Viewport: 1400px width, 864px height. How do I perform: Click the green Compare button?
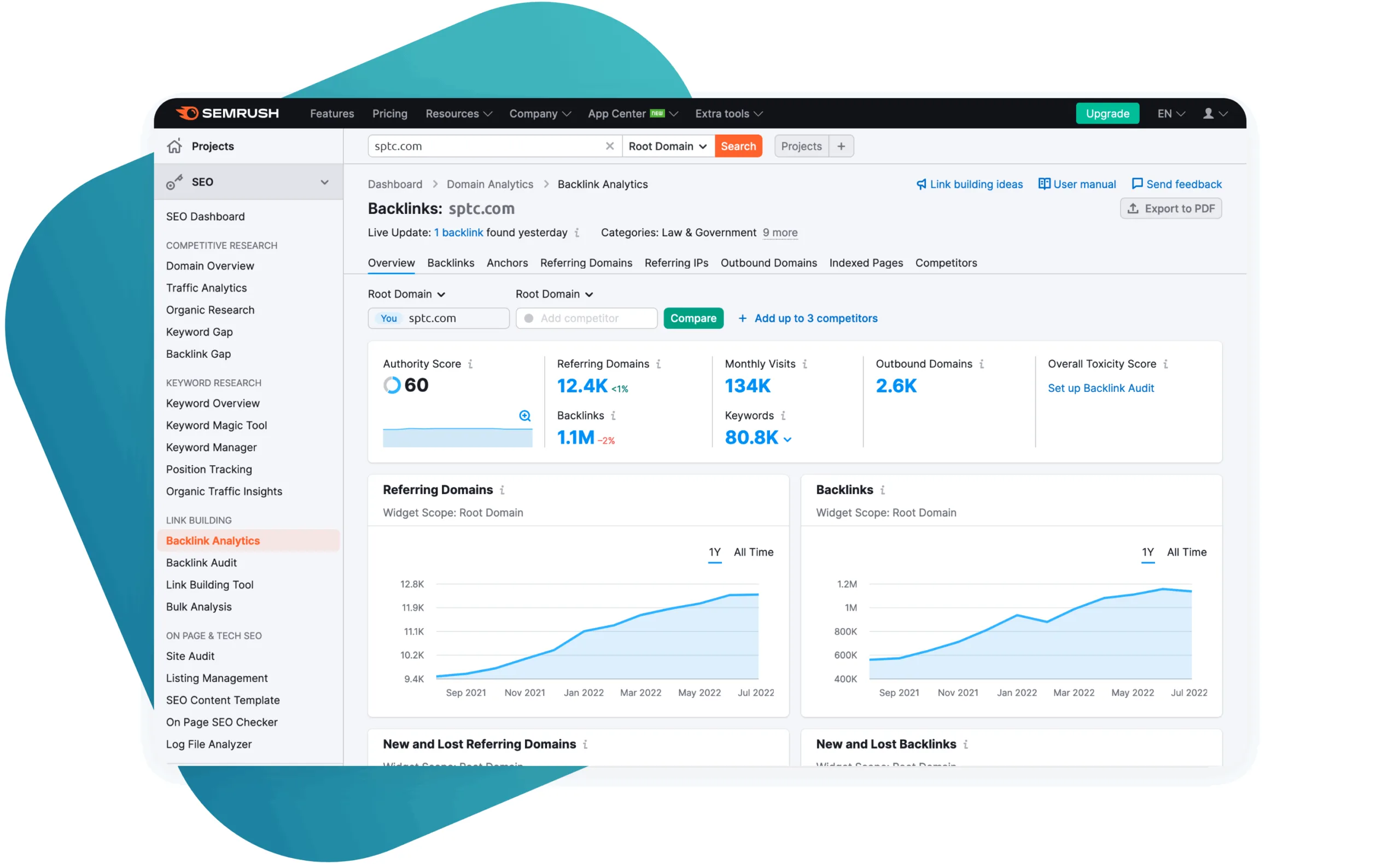[x=693, y=318]
